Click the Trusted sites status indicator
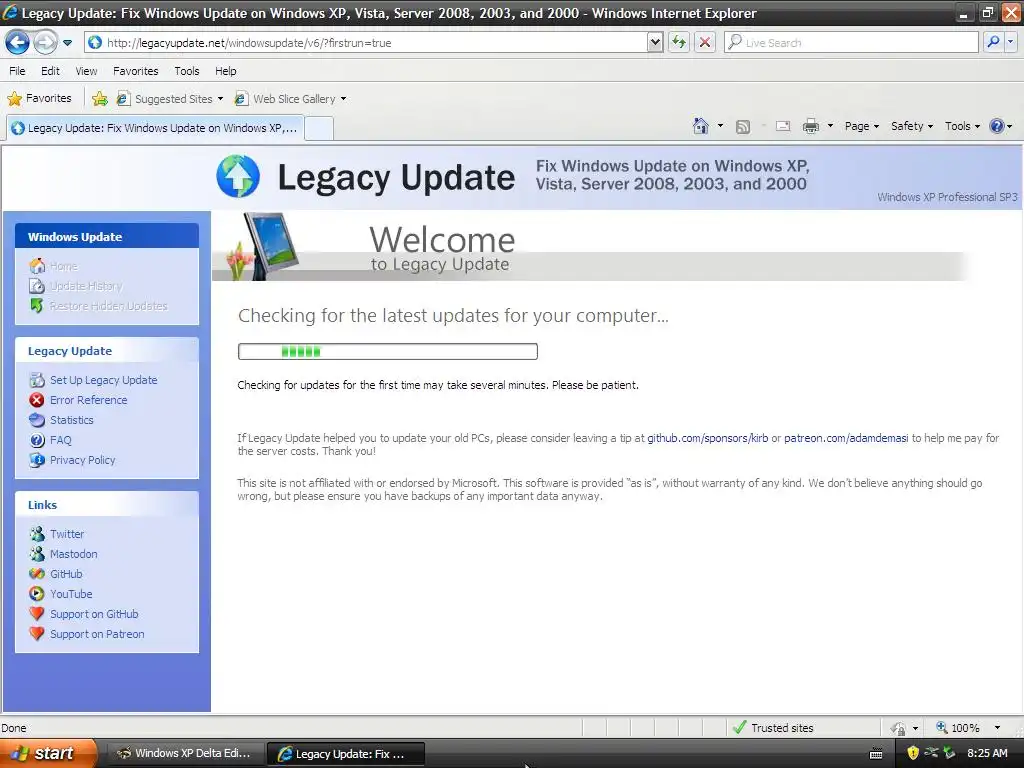 coord(773,728)
